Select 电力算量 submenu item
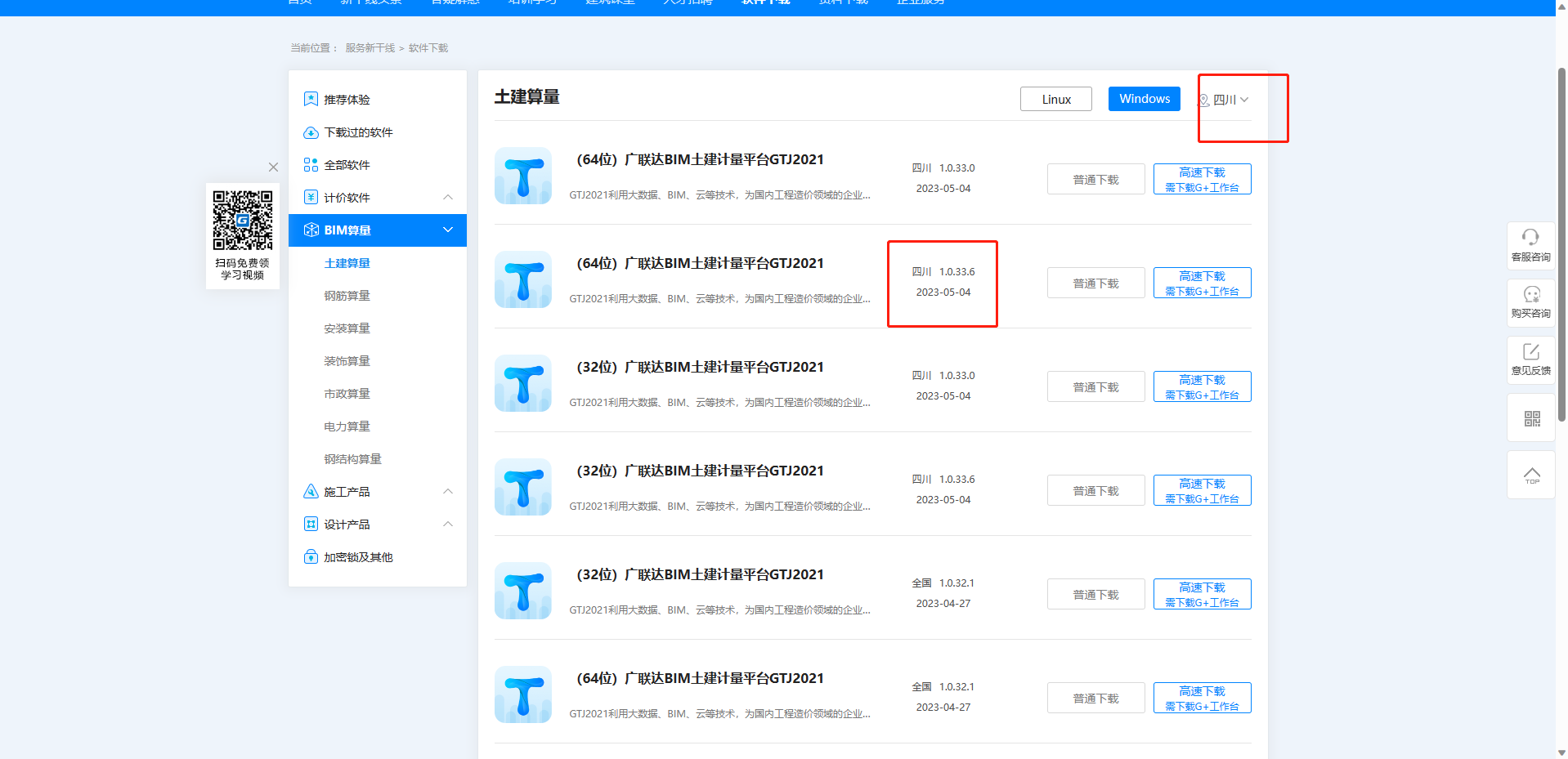The width and height of the screenshot is (1568, 759). point(347,426)
